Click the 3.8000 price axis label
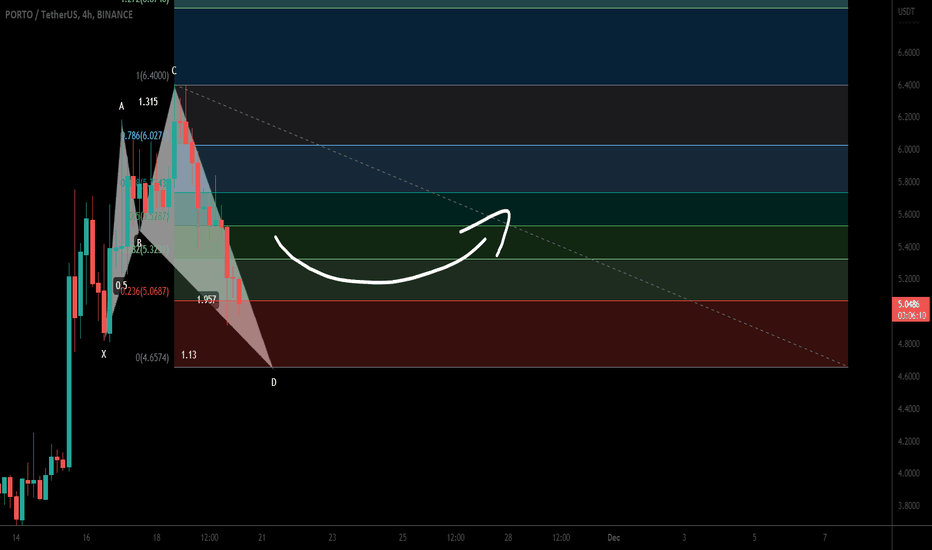Viewport: 932px width, 550px height. [x=909, y=506]
